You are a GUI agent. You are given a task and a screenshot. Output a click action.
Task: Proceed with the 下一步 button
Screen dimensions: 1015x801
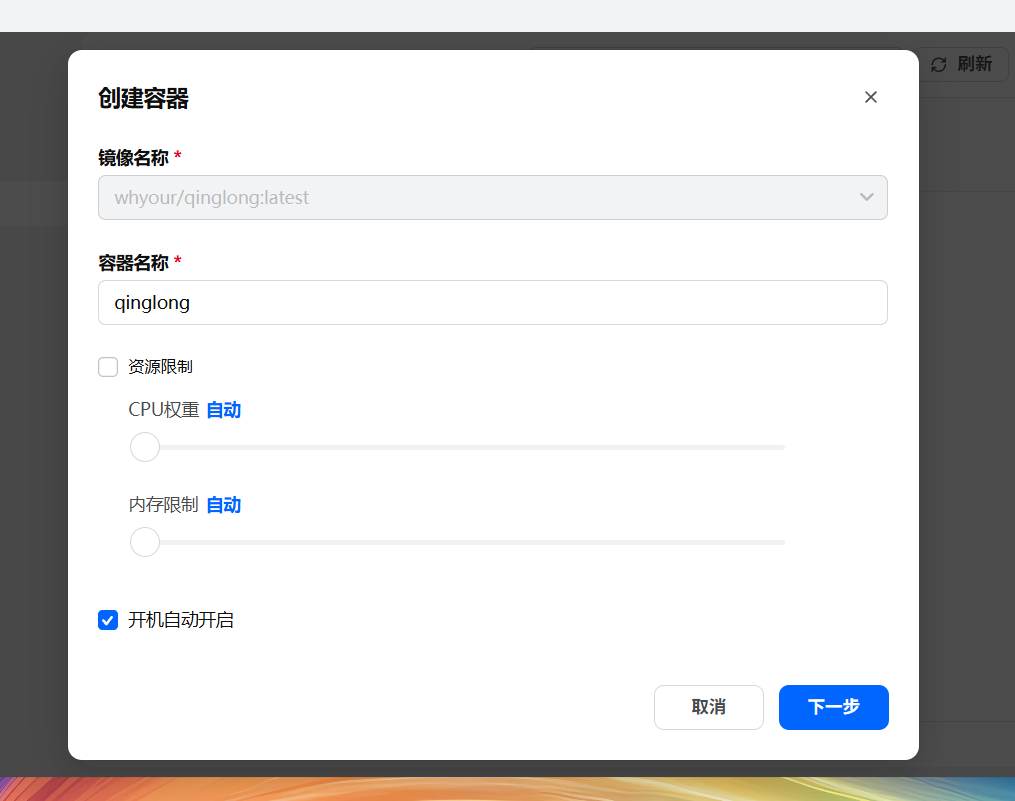point(833,707)
